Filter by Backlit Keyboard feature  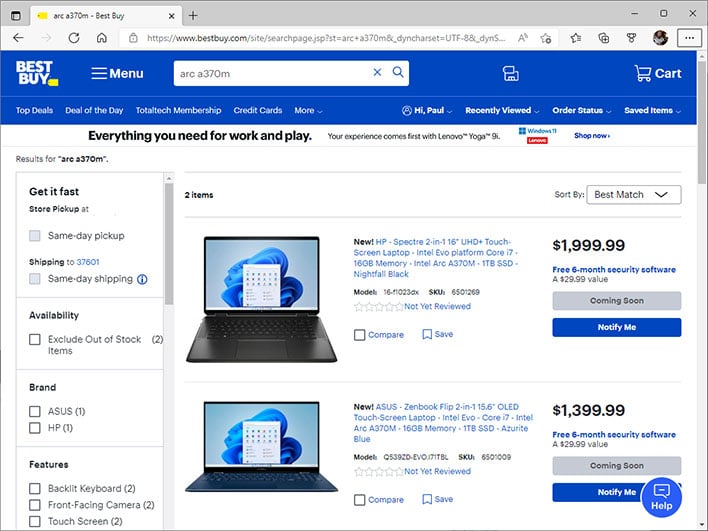[35, 489]
